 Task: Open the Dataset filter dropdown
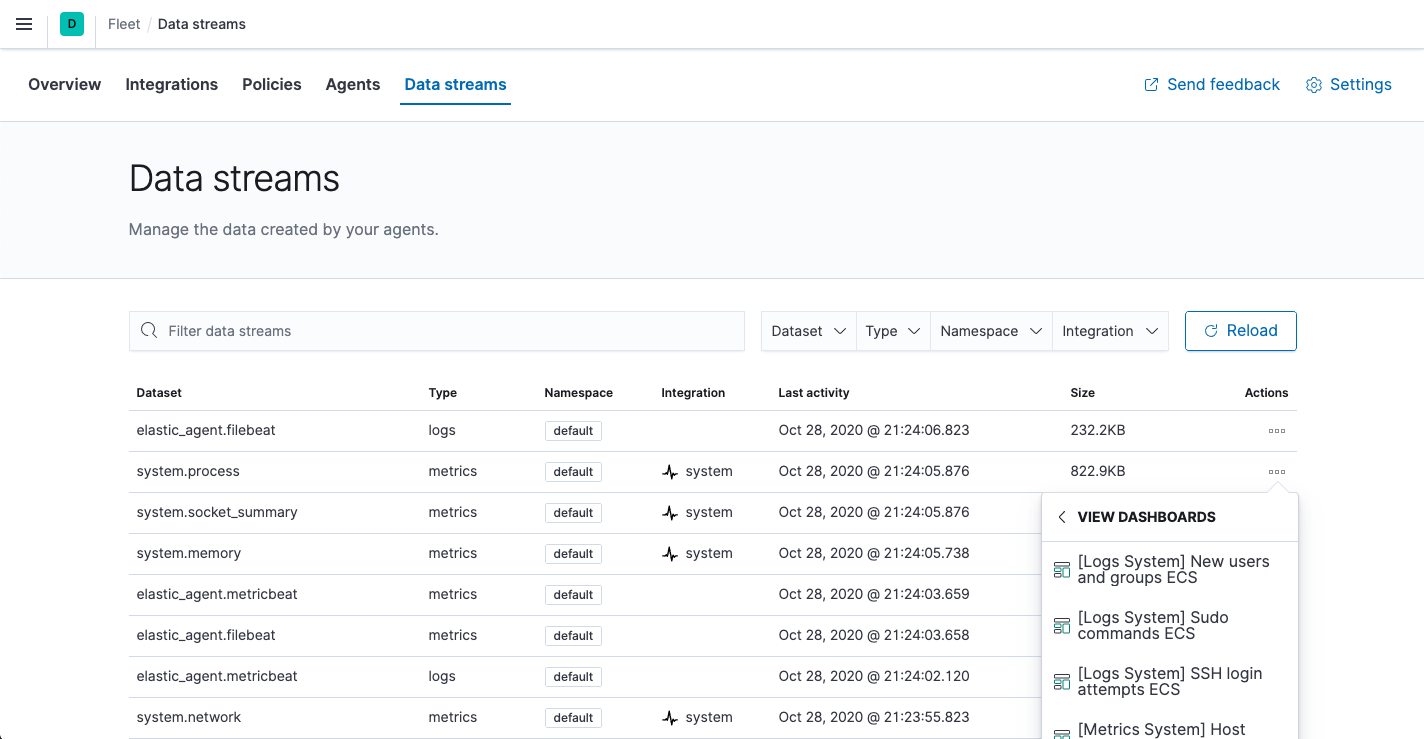click(x=807, y=330)
